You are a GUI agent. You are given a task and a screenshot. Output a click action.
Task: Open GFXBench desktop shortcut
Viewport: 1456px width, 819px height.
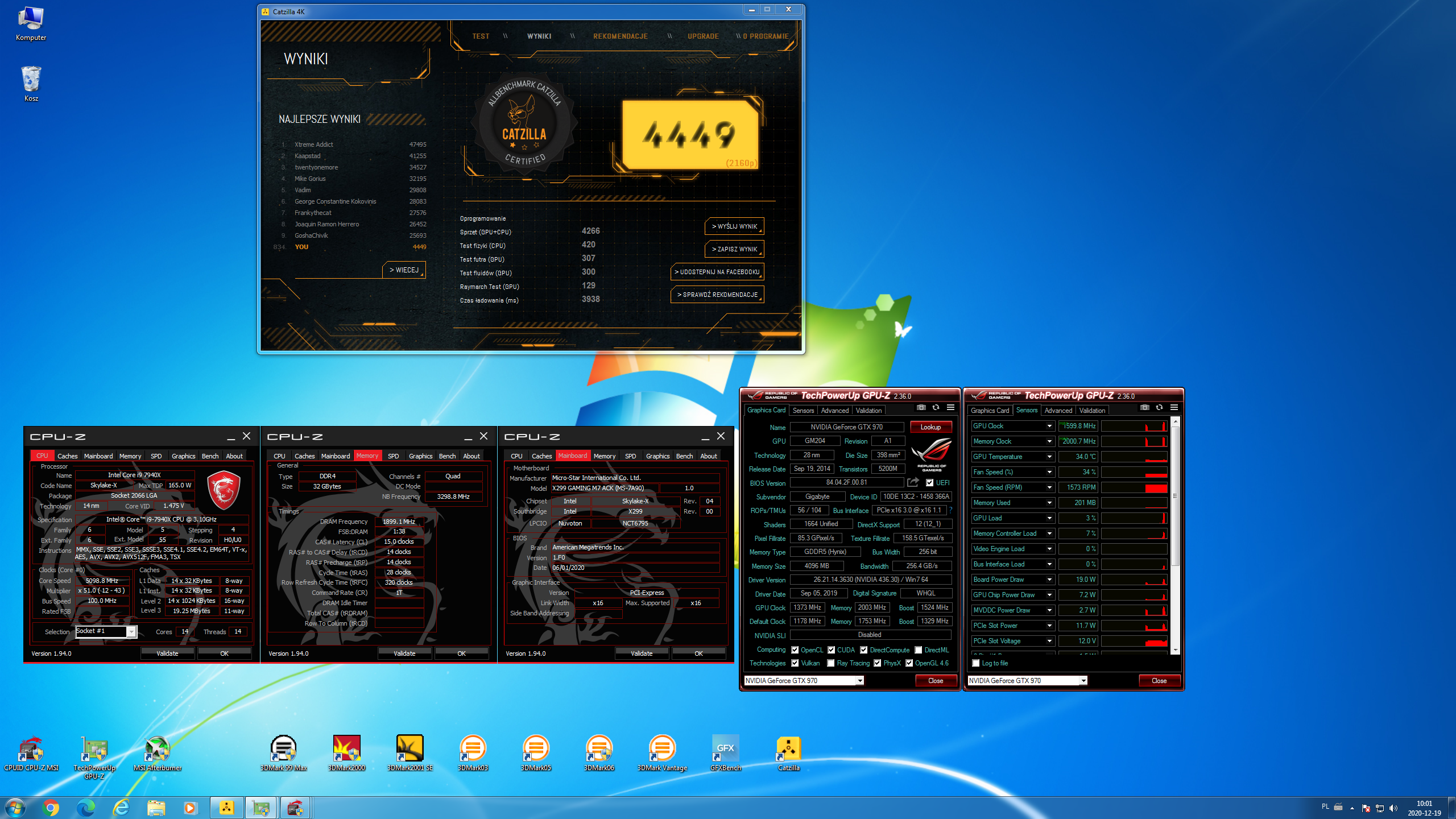click(725, 754)
